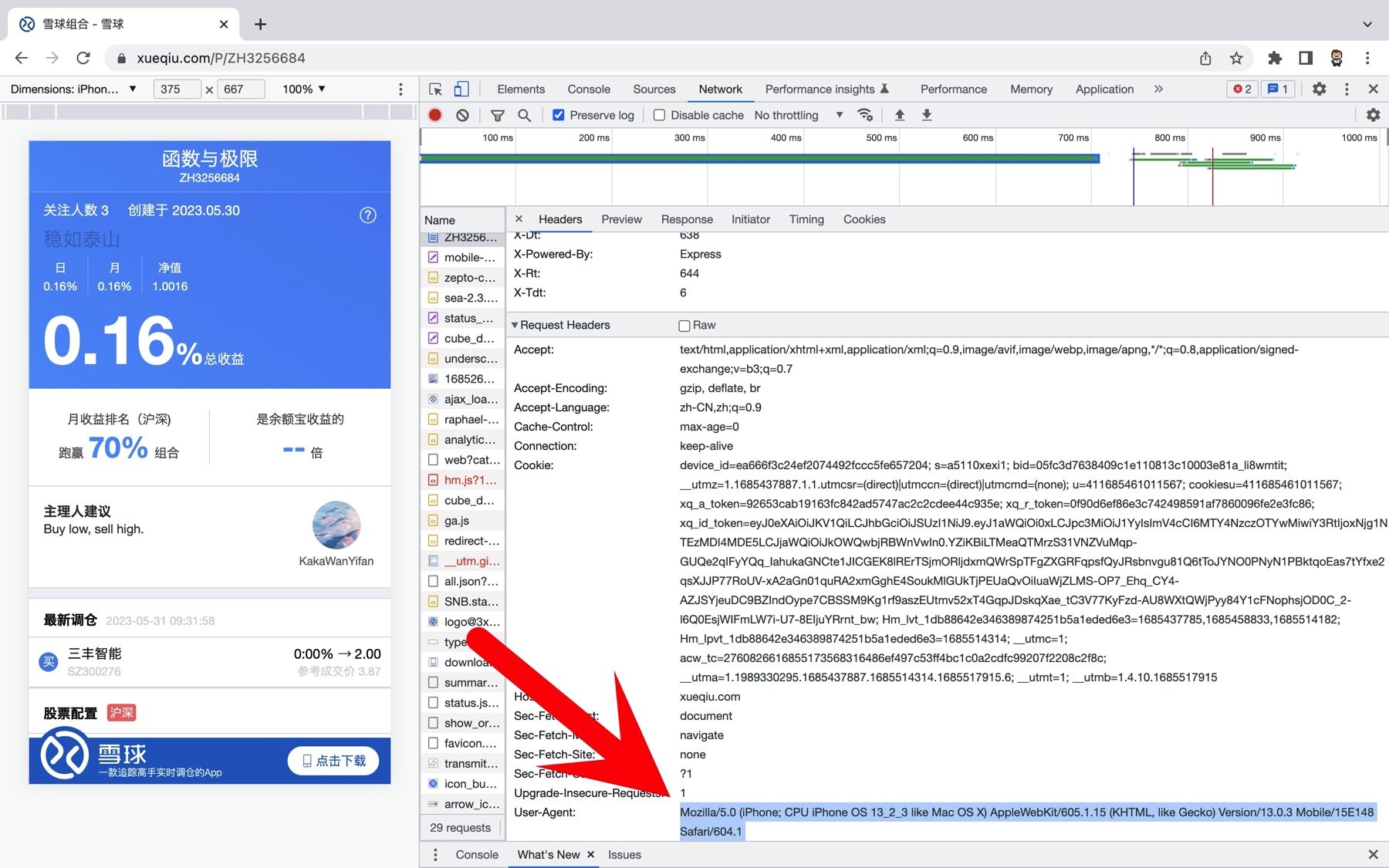Toggle the device toolbar icon

(x=461, y=89)
